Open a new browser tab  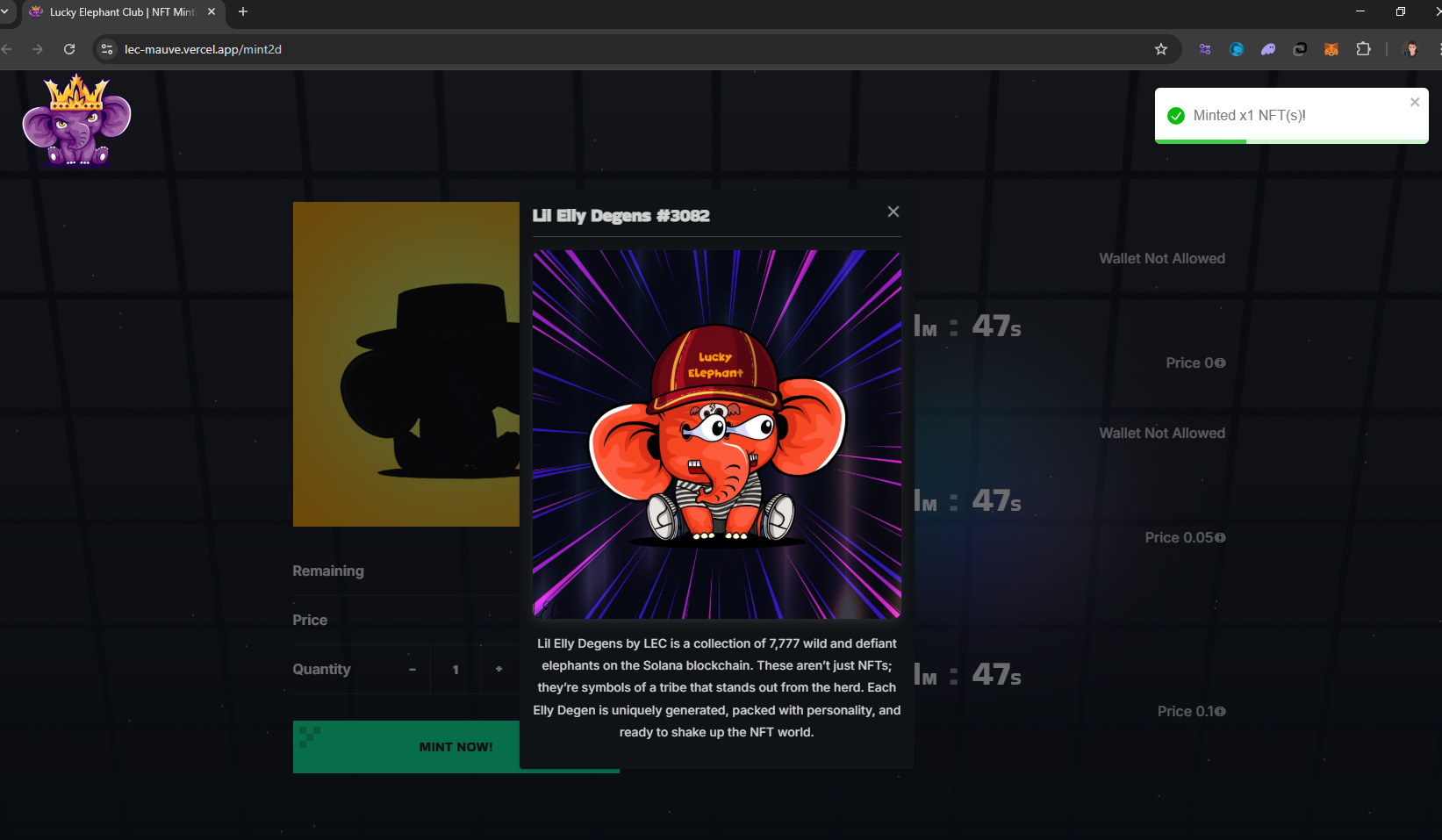[243, 12]
